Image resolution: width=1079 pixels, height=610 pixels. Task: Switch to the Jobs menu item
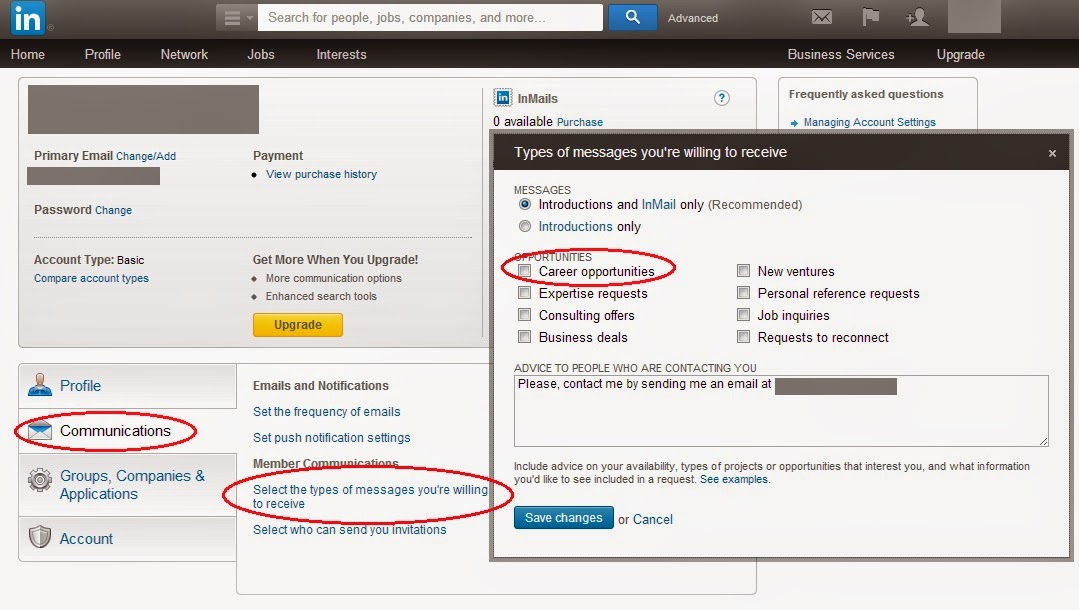260,54
